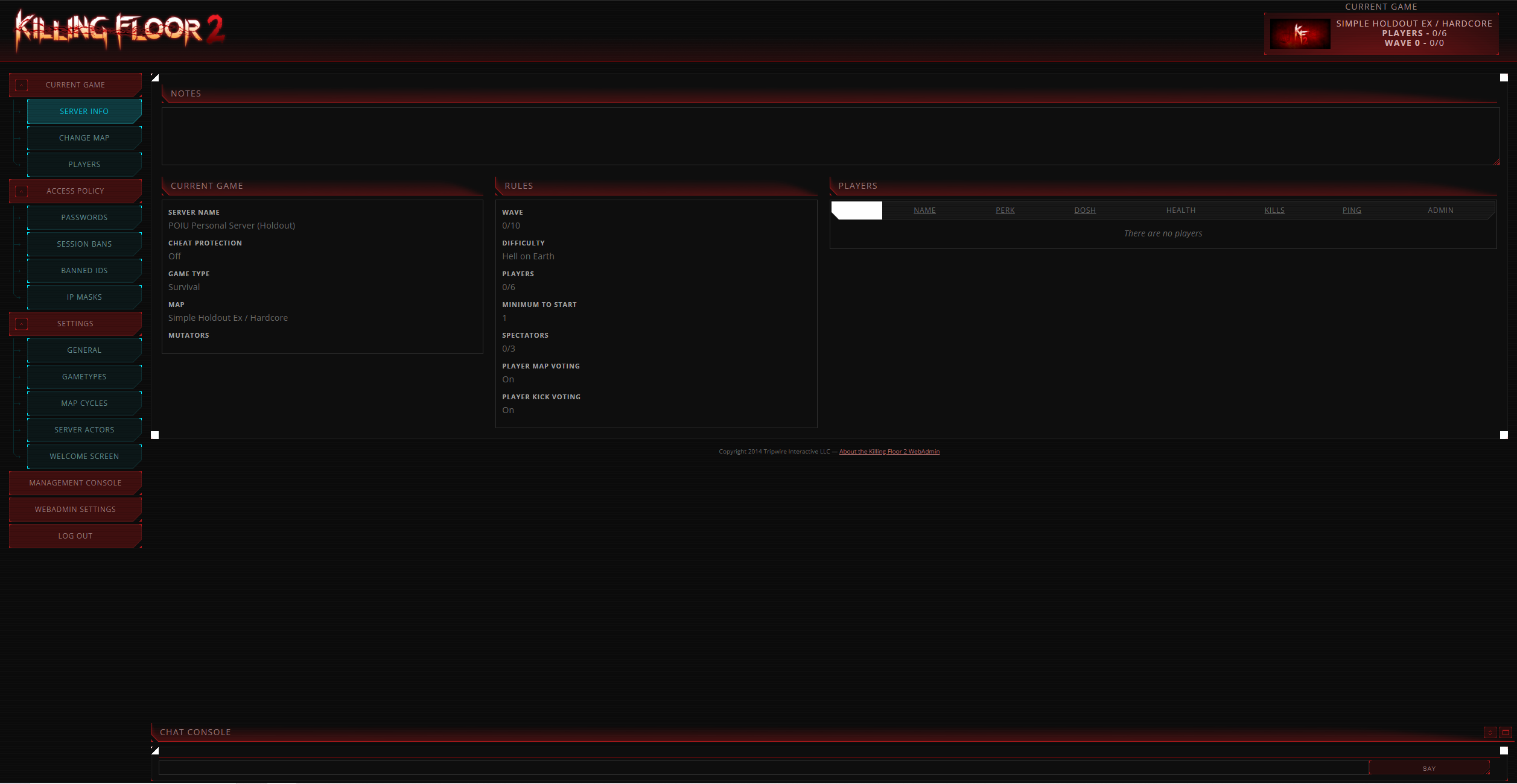Click the chat console window toggle icon
Image resolution: width=1517 pixels, height=784 pixels.
[x=1506, y=732]
